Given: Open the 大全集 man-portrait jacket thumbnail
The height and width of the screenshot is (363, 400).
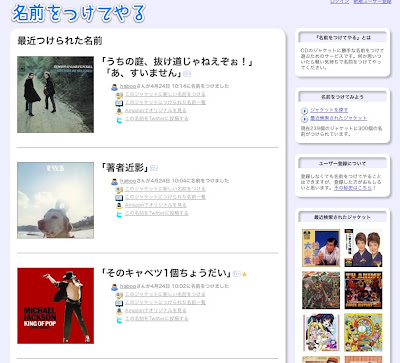Looking at the screenshot, I should point(321,248).
